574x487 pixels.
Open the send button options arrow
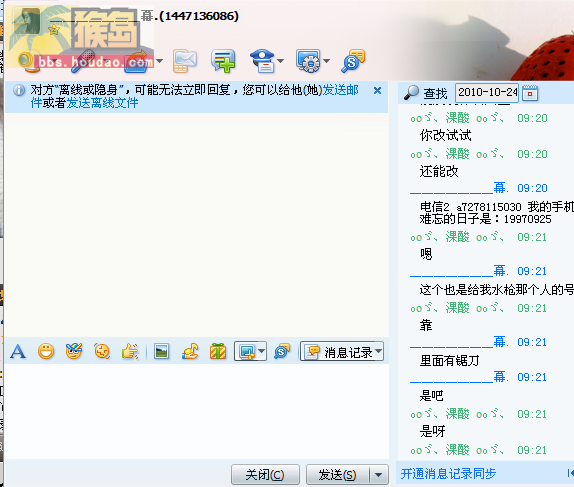(x=379, y=475)
